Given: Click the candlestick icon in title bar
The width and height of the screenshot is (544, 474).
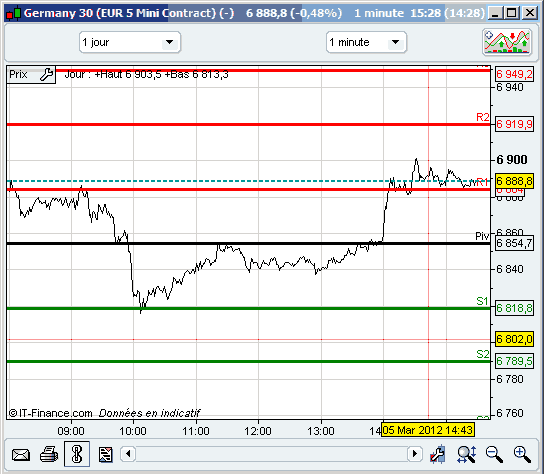Looking at the screenshot, I should tap(14, 13).
